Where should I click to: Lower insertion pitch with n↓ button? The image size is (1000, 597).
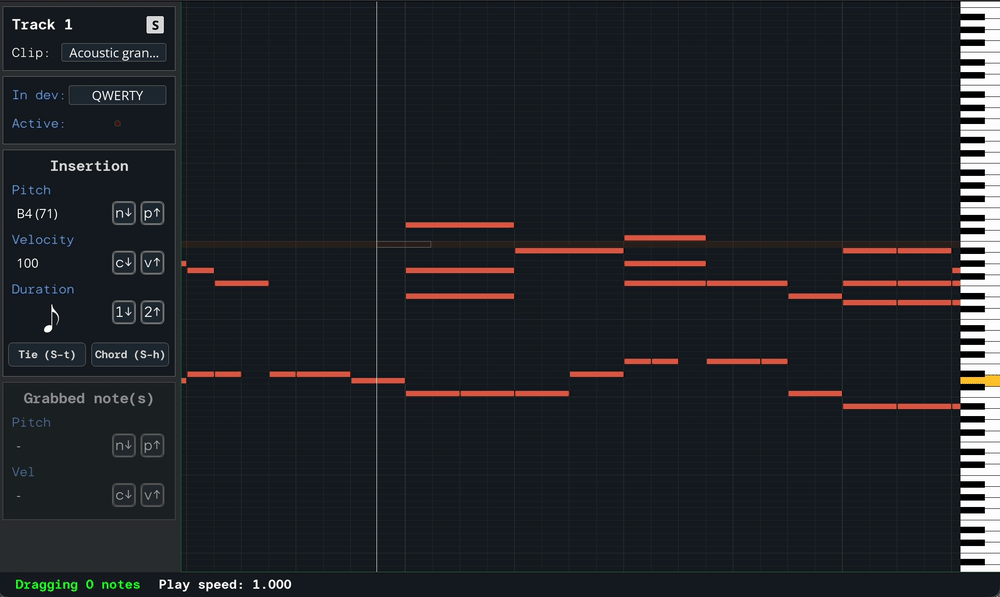(123, 214)
